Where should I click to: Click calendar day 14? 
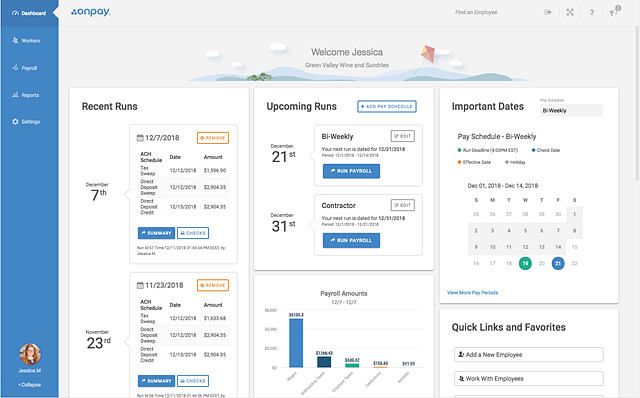[x=558, y=247]
